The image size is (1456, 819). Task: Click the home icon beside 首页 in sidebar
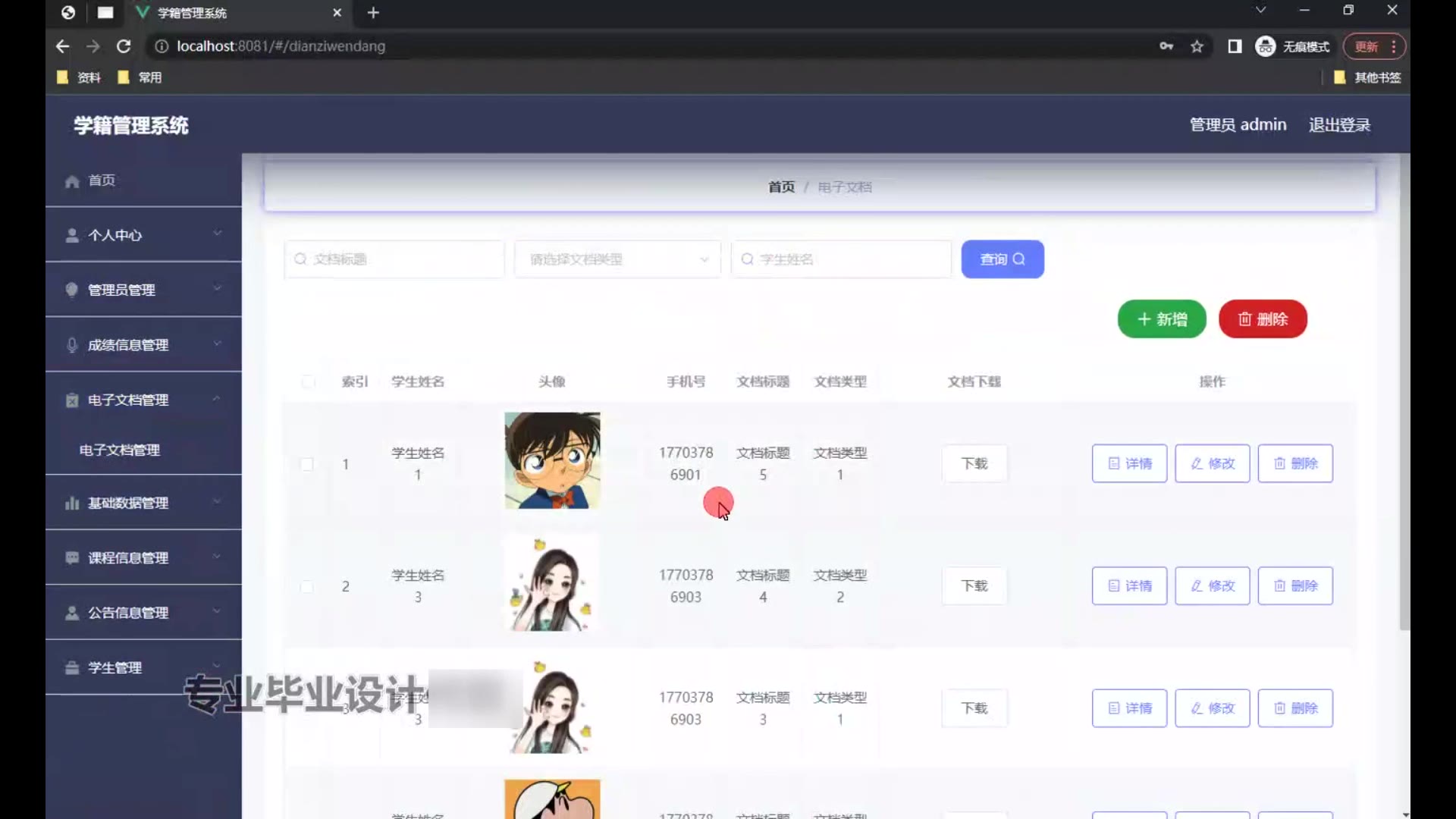coord(72,181)
